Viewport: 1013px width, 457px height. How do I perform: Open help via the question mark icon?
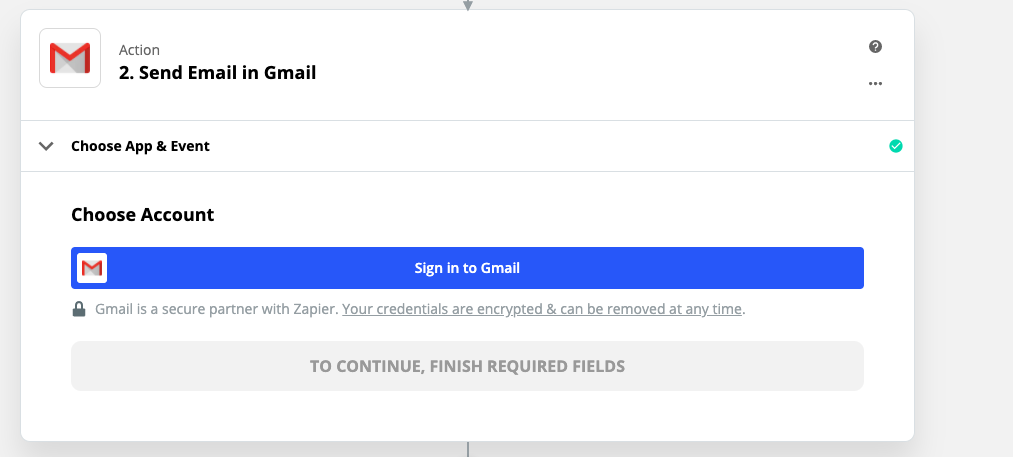point(876,47)
